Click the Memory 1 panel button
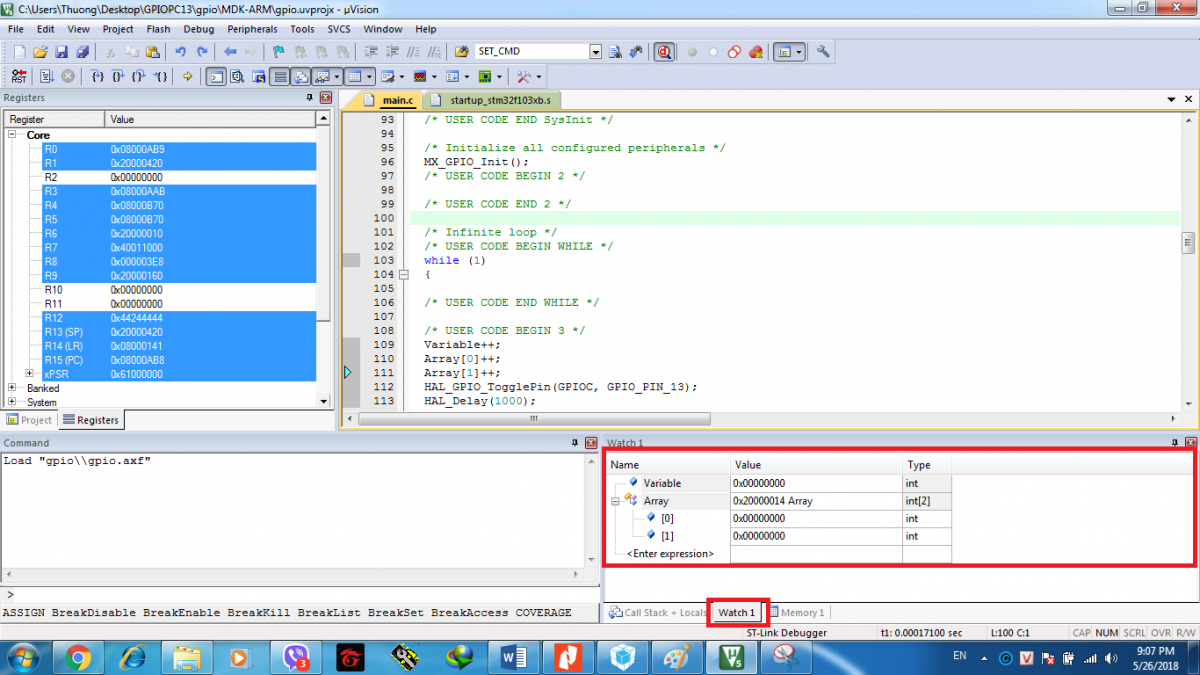Screen dimensions: 1200x675 pyautogui.click(x=798, y=612)
